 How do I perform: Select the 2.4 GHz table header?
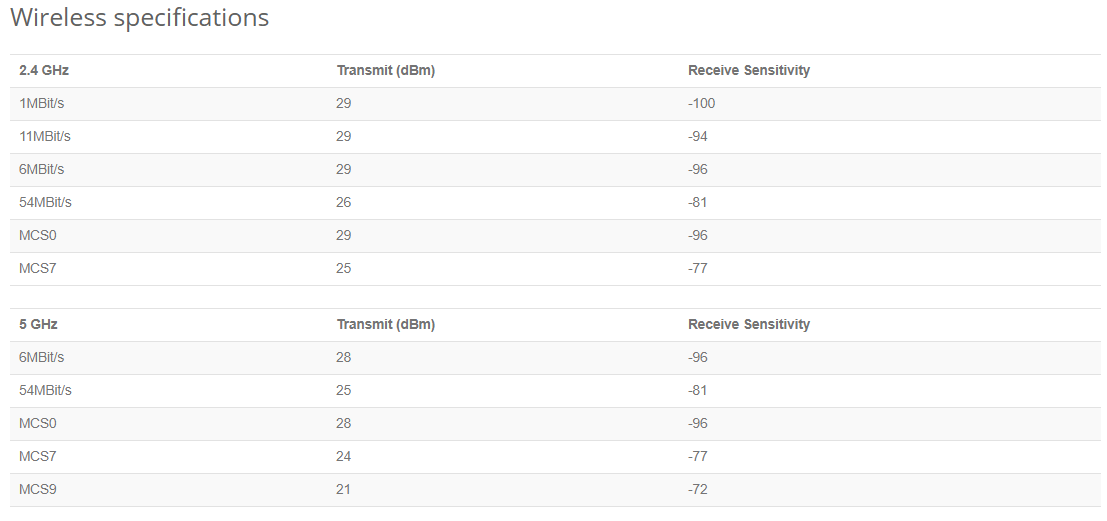(44, 71)
